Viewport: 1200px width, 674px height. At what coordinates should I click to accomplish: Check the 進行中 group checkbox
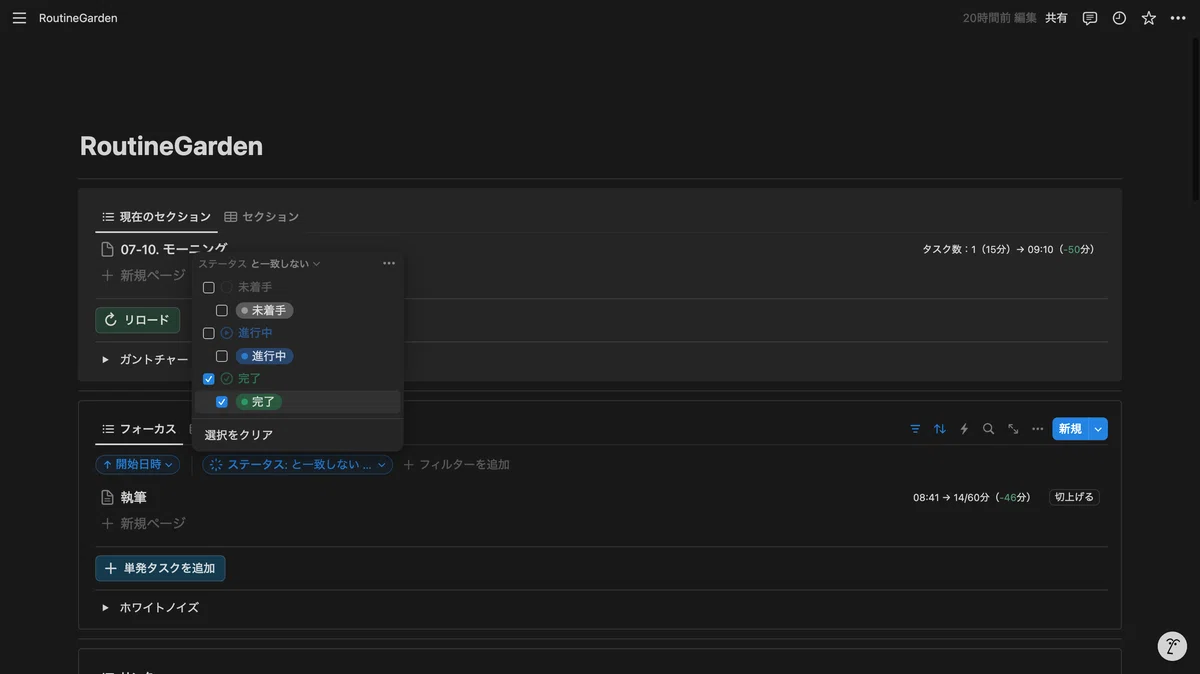[x=208, y=333]
